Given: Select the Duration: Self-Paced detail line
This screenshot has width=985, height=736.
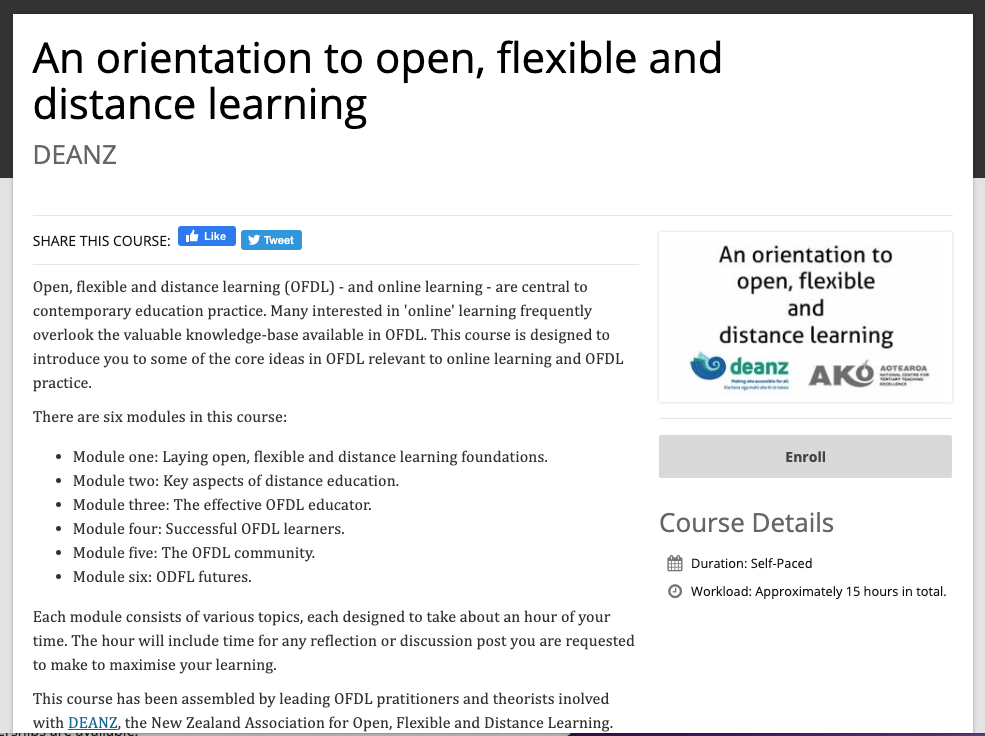Looking at the screenshot, I should [x=751, y=562].
